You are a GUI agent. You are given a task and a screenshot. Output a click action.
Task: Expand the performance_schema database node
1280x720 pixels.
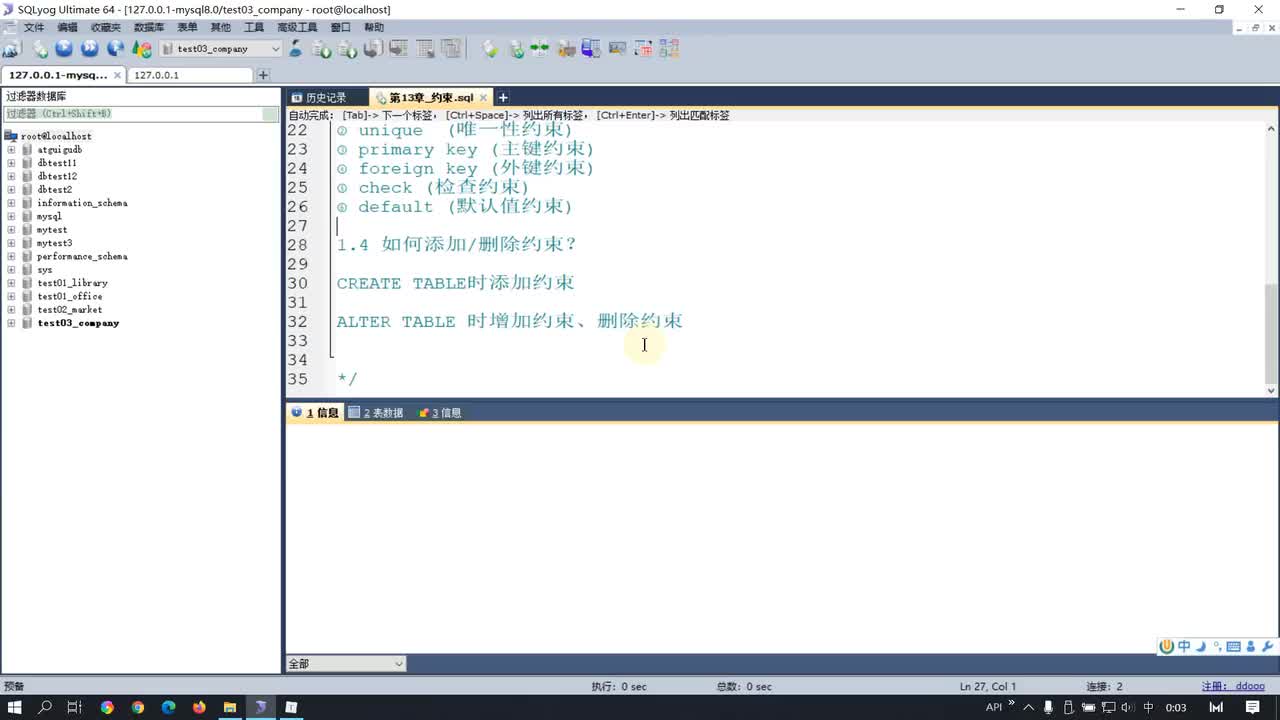pos(11,256)
